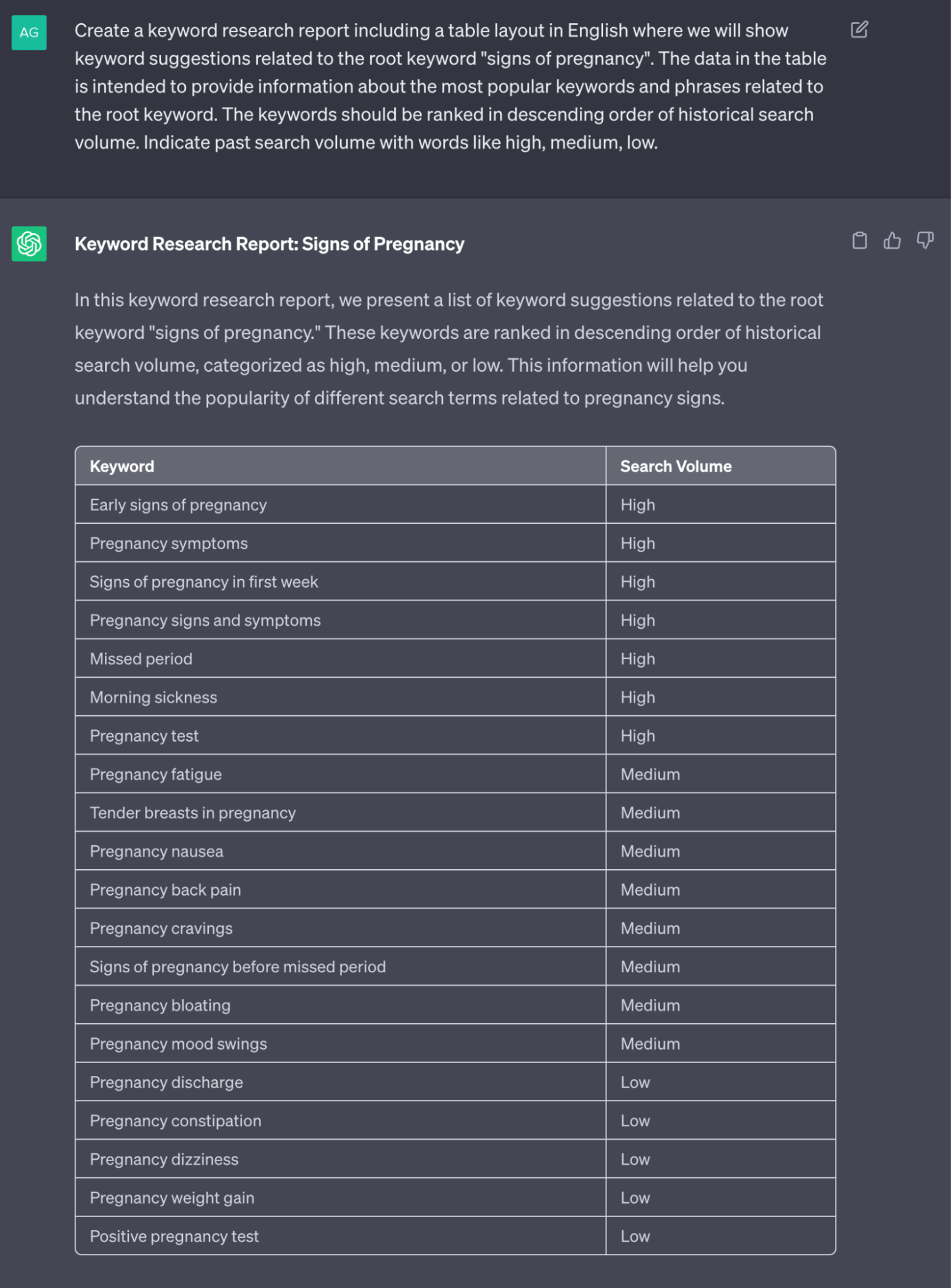Click Medium volume next to Pregnancy nausea
Screen dimensions: 951x1288
coord(720,851)
